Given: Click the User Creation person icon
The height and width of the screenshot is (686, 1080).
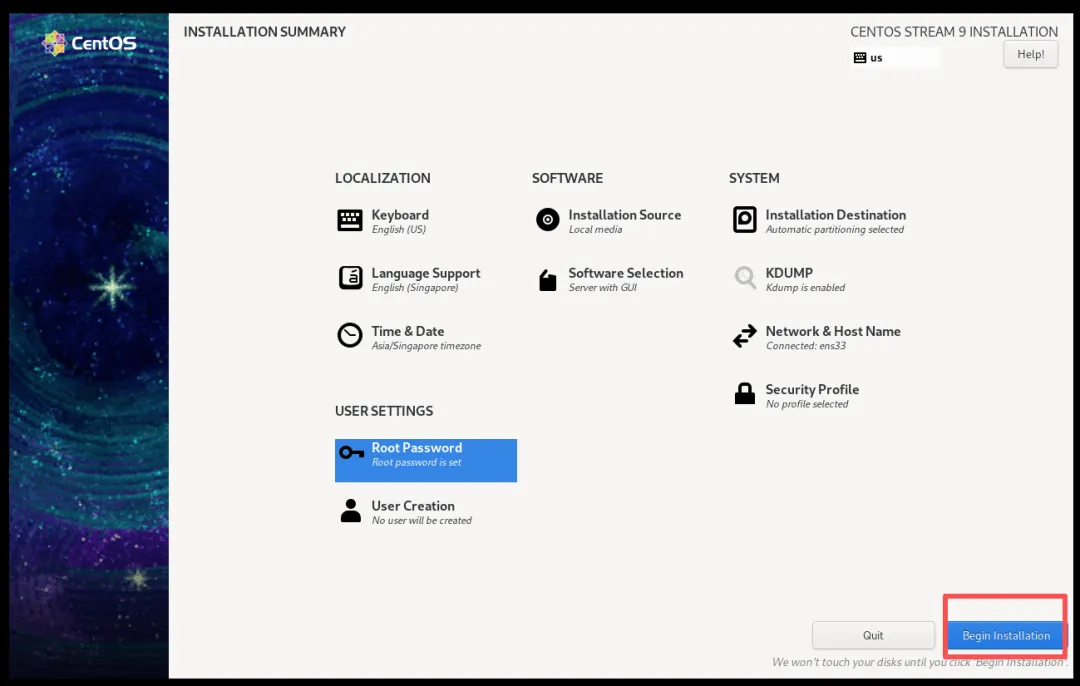Looking at the screenshot, I should coord(351,511).
